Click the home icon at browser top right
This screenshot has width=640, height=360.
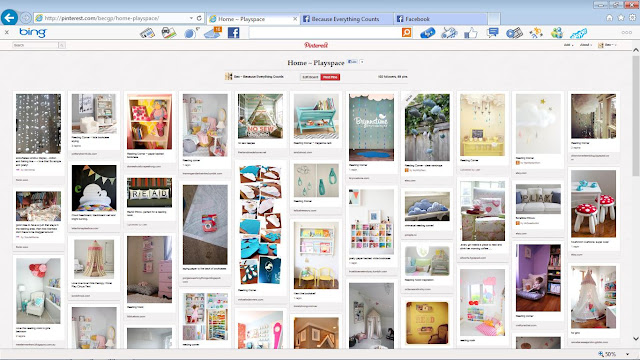coord(609,18)
